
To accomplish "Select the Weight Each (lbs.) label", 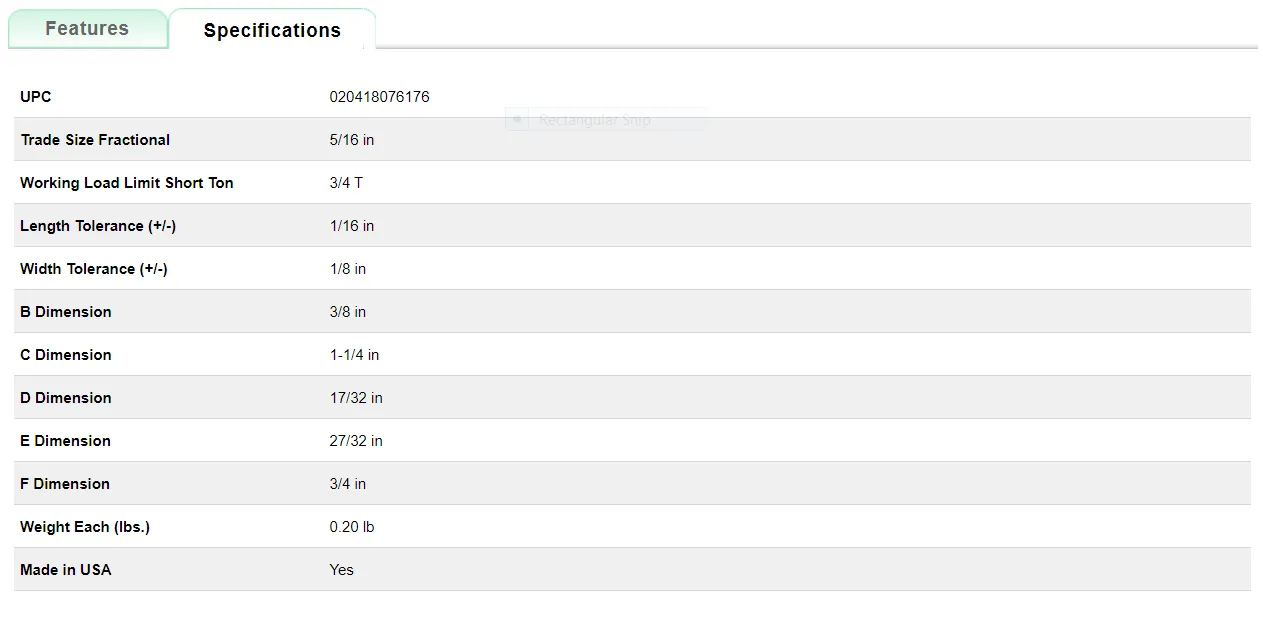I will coord(85,527).
